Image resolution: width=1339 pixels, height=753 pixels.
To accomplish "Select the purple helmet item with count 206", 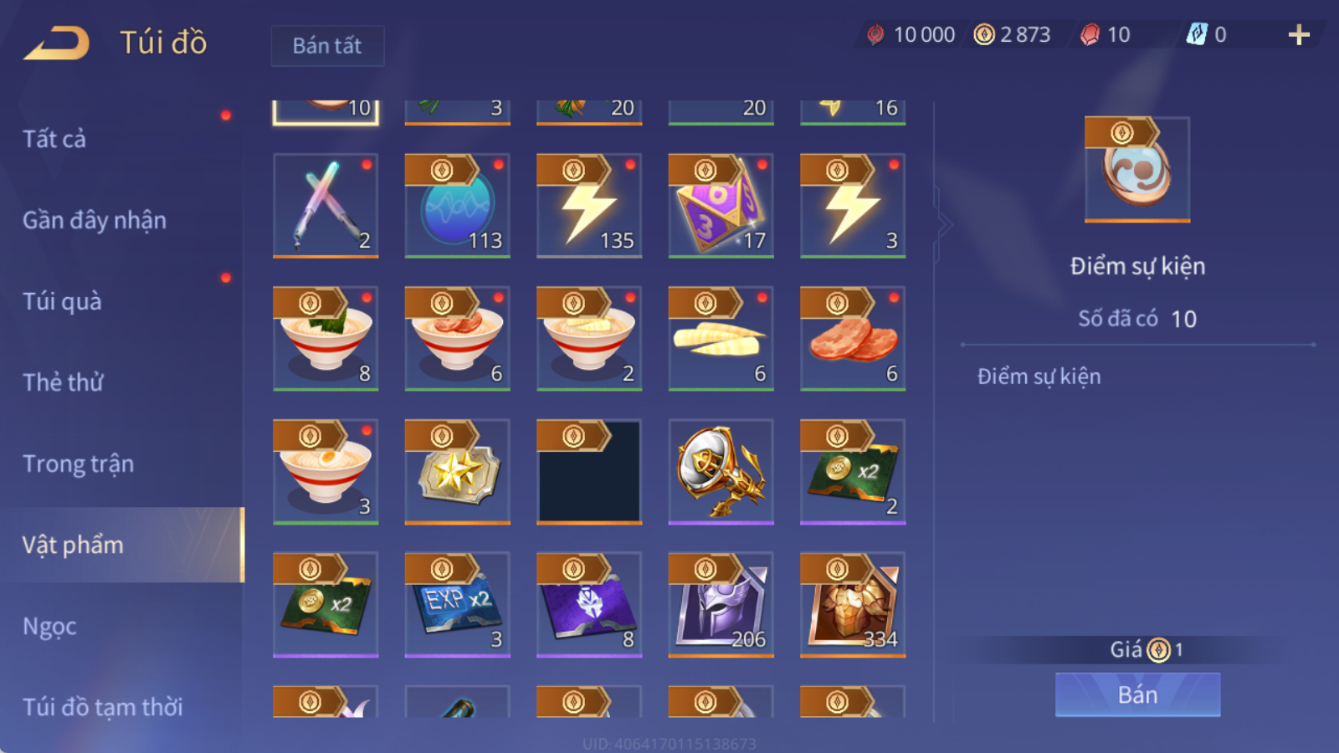I will pos(721,605).
